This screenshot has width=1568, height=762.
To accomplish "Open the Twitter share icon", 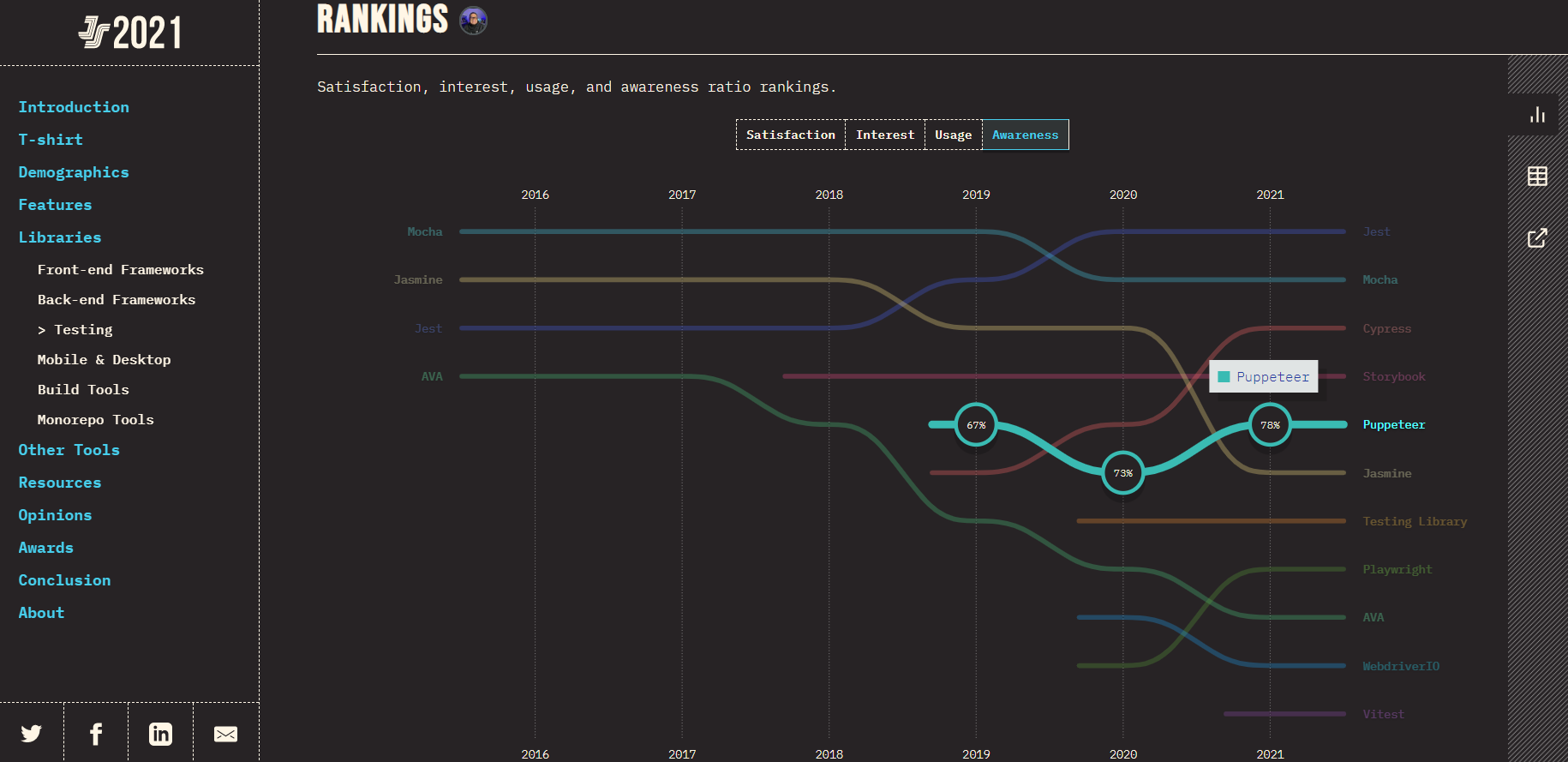I will (x=32, y=734).
